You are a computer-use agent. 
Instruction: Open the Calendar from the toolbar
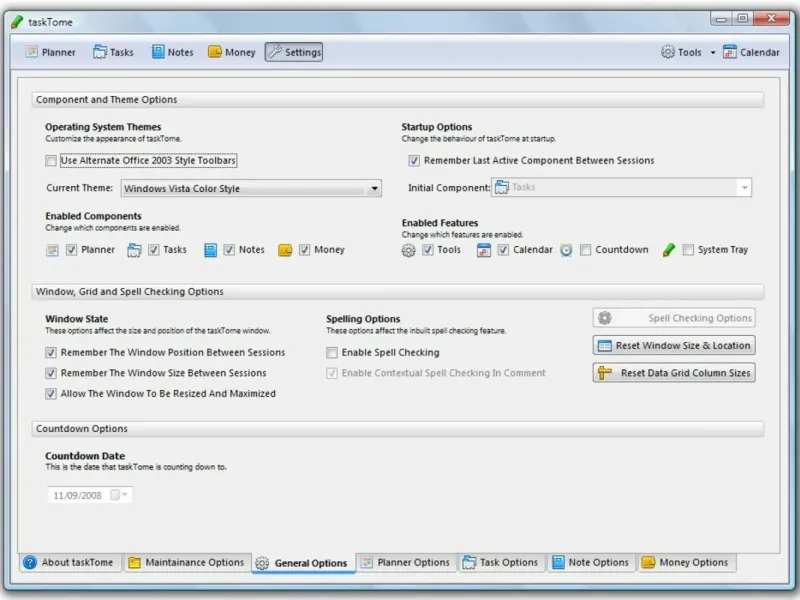click(751, 52)
